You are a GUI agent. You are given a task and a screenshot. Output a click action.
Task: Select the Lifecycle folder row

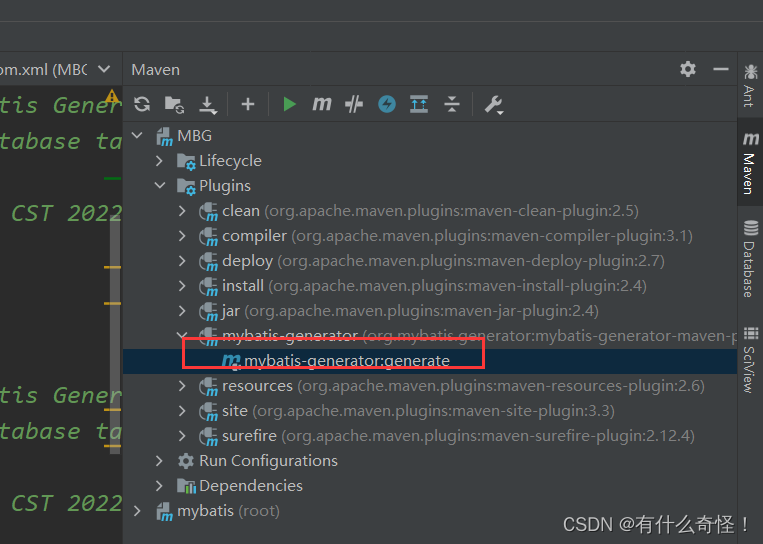(430, 161)
